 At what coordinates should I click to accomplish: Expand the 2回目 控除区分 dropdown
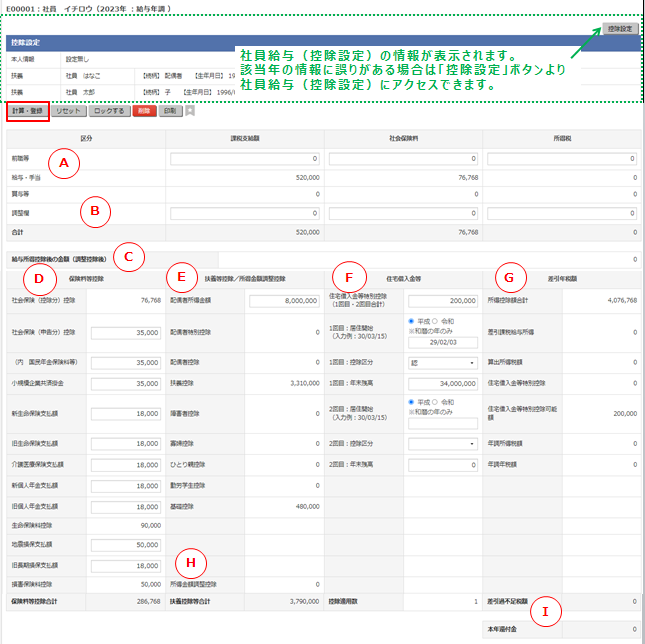click(x=441, y=443)
